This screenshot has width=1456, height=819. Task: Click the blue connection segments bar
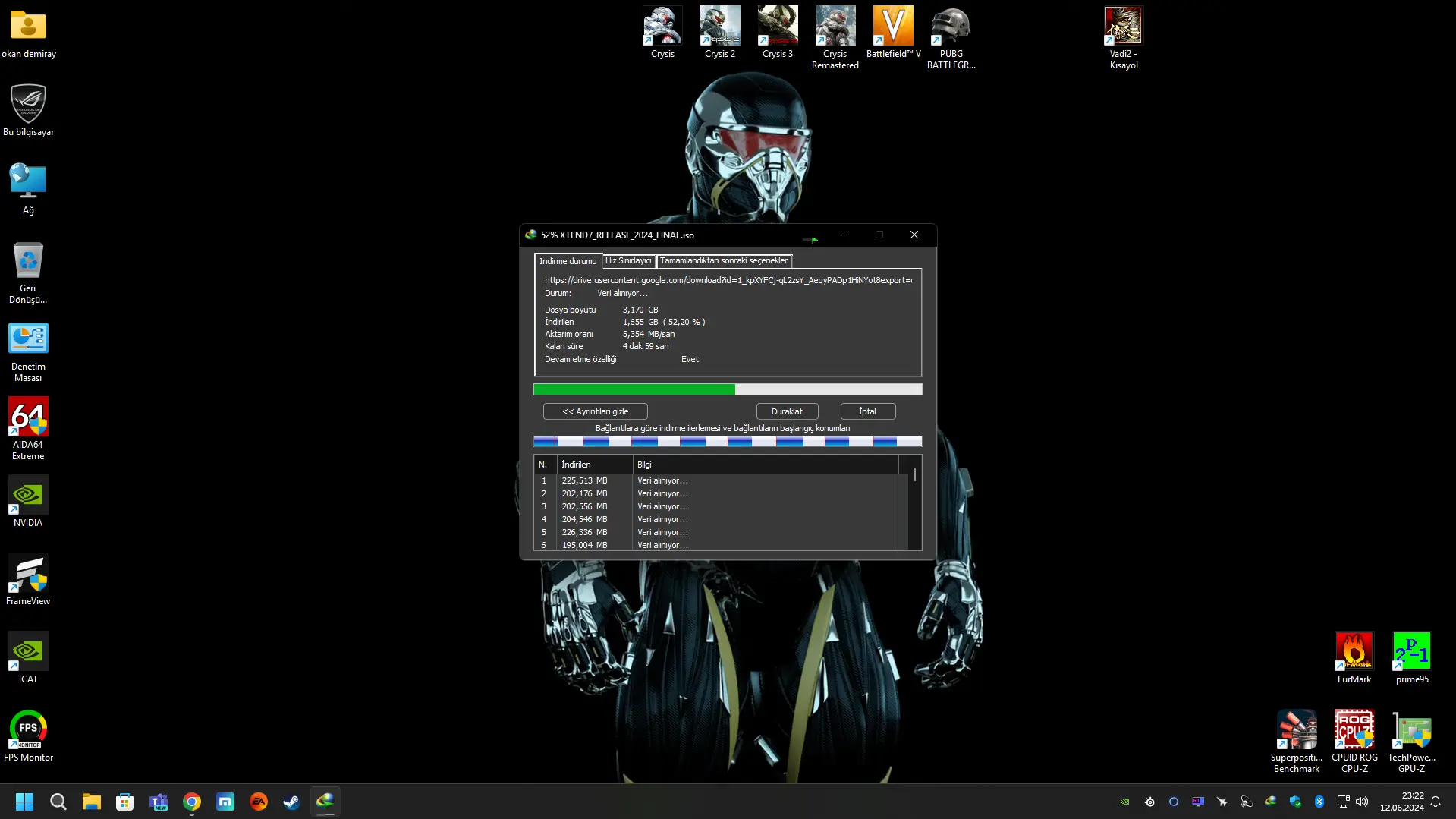[x=728, y=442]
